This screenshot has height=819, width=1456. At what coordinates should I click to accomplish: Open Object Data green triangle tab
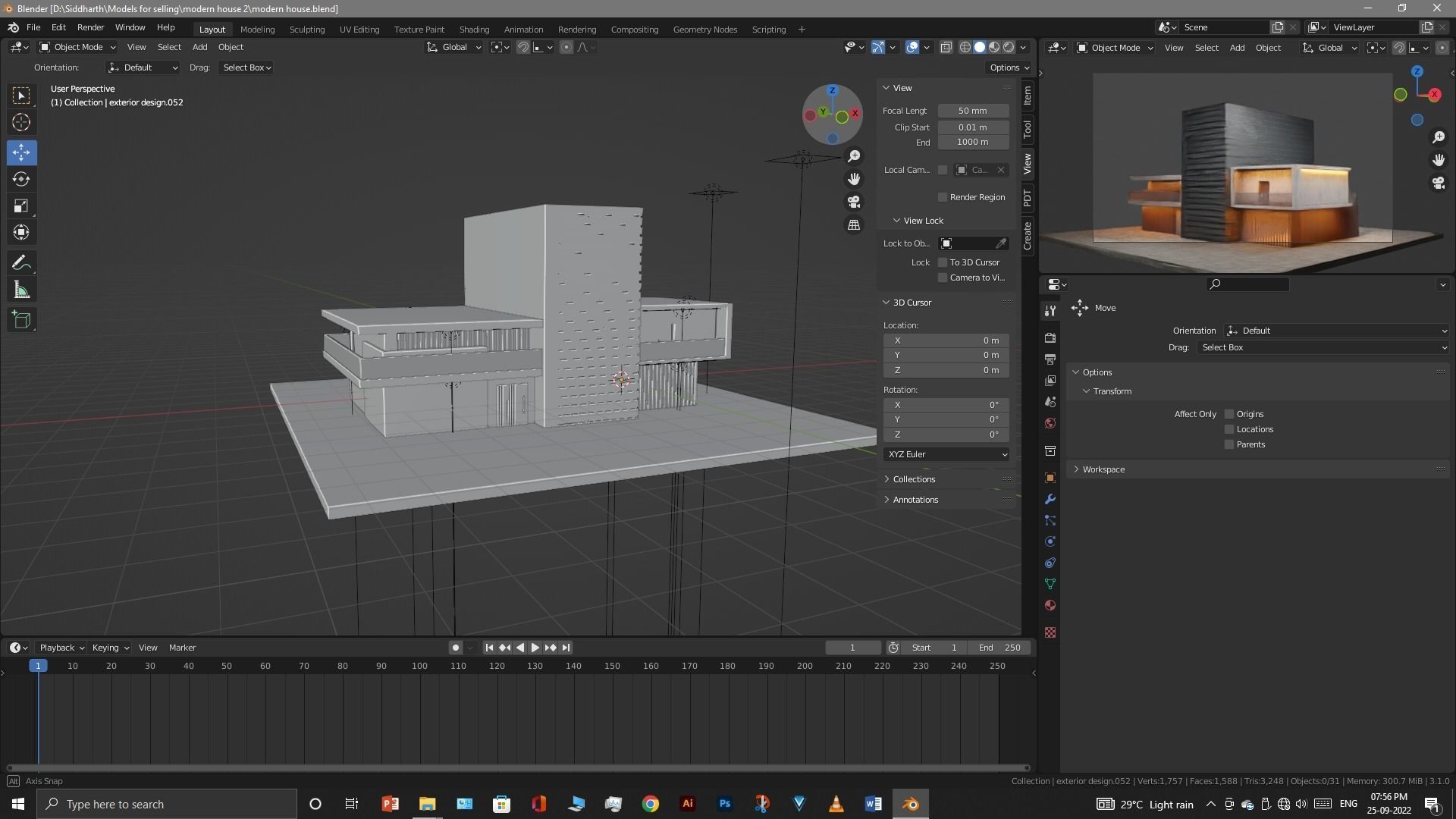[1050, 584]
